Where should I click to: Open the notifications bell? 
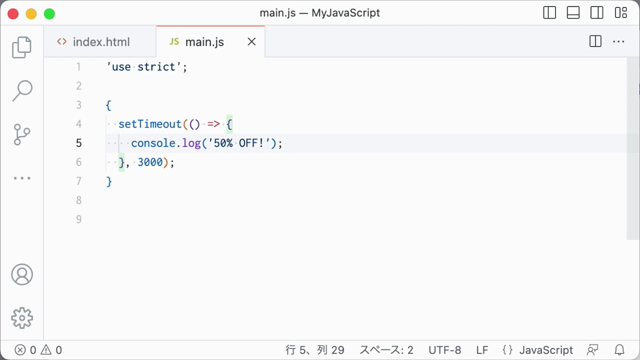pos(620,350)
